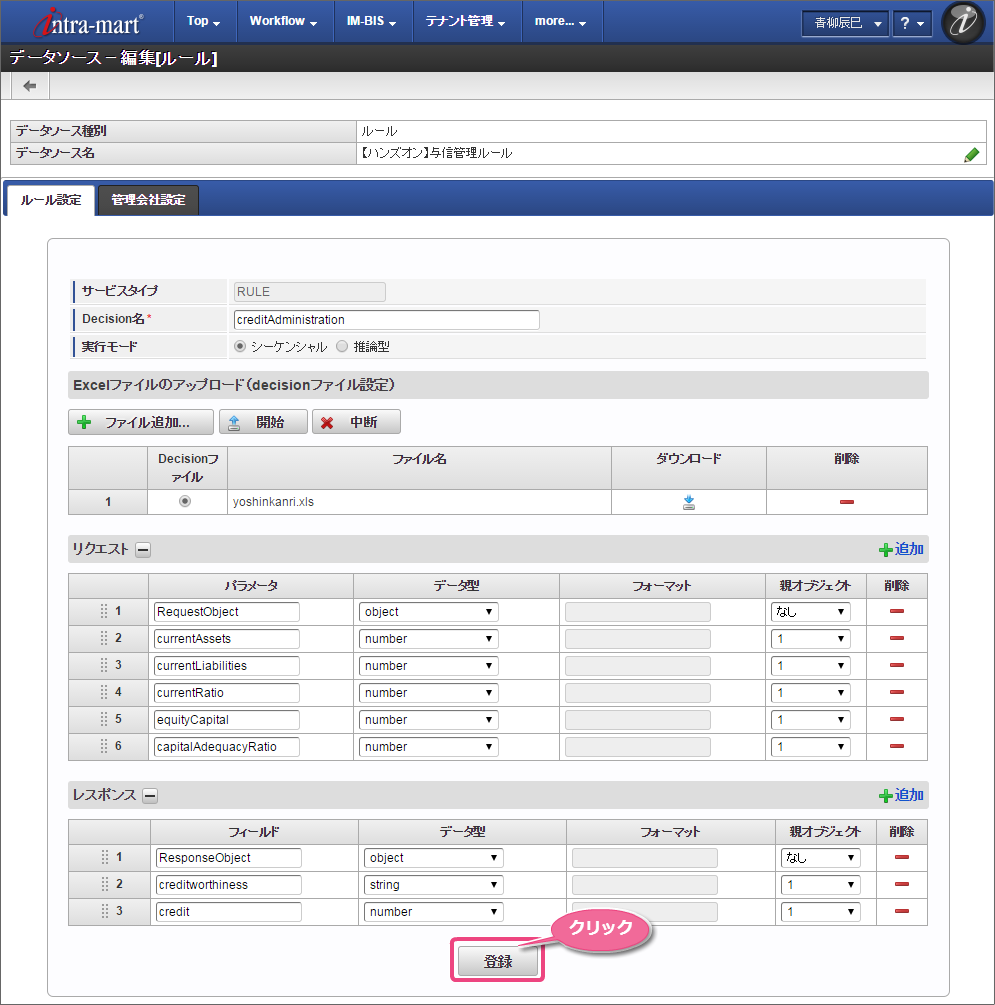
Task: Click the round 'i' icon top right
Action: pos(963,22)
